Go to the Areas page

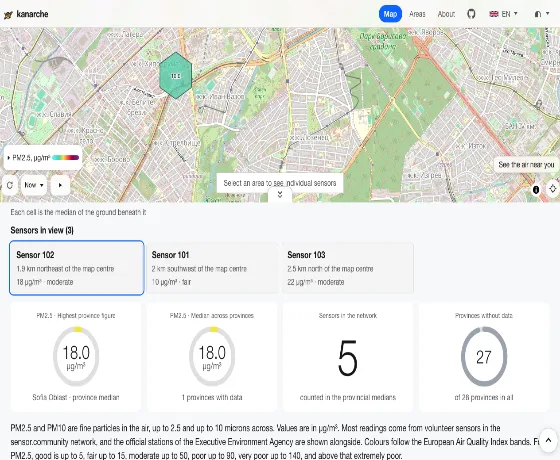click(x=417, y=14)
